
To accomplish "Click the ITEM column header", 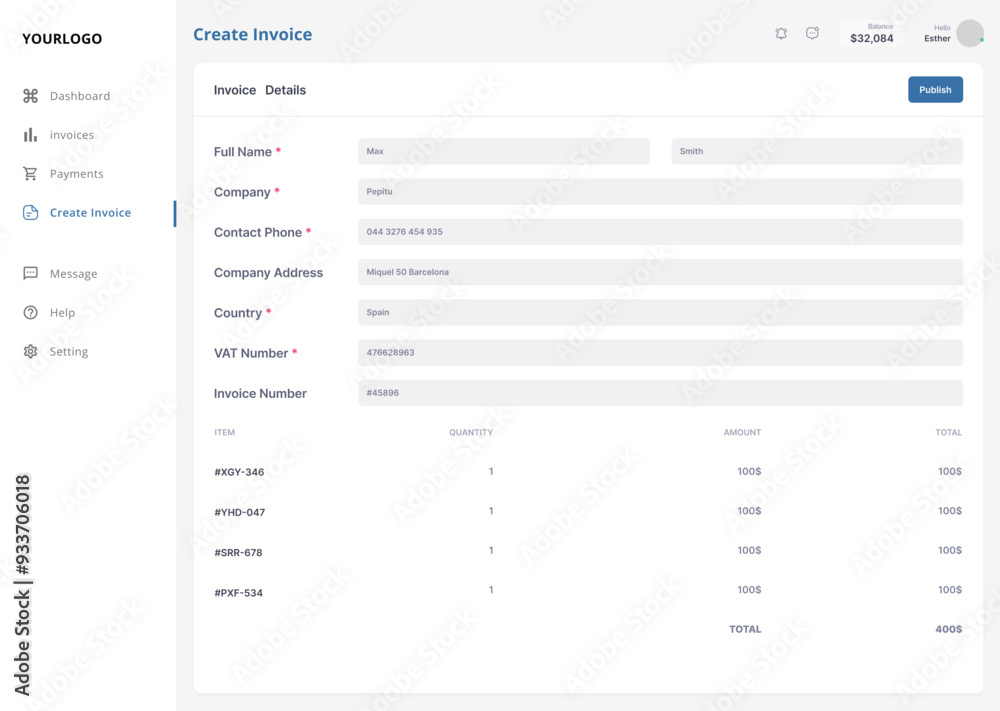I will (224, 432).
